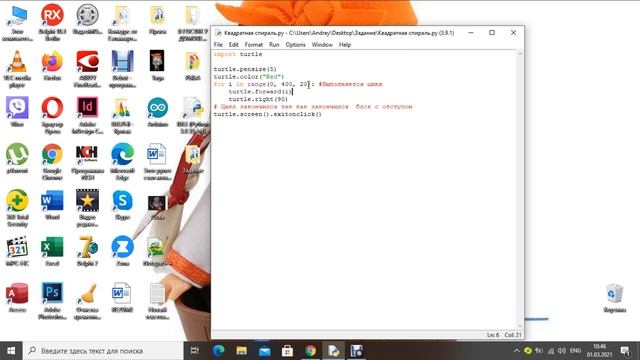Open the notification center icon

click(x=626, y=351)
